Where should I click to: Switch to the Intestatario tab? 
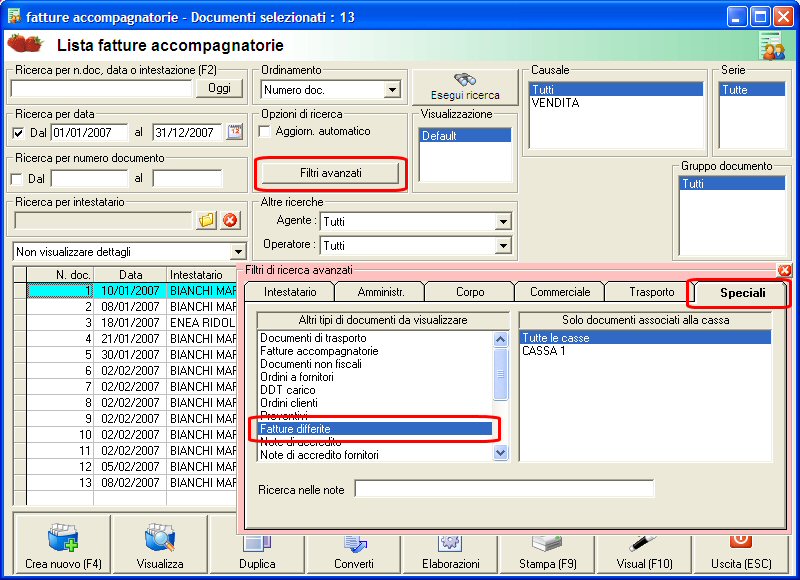point(290,292)
